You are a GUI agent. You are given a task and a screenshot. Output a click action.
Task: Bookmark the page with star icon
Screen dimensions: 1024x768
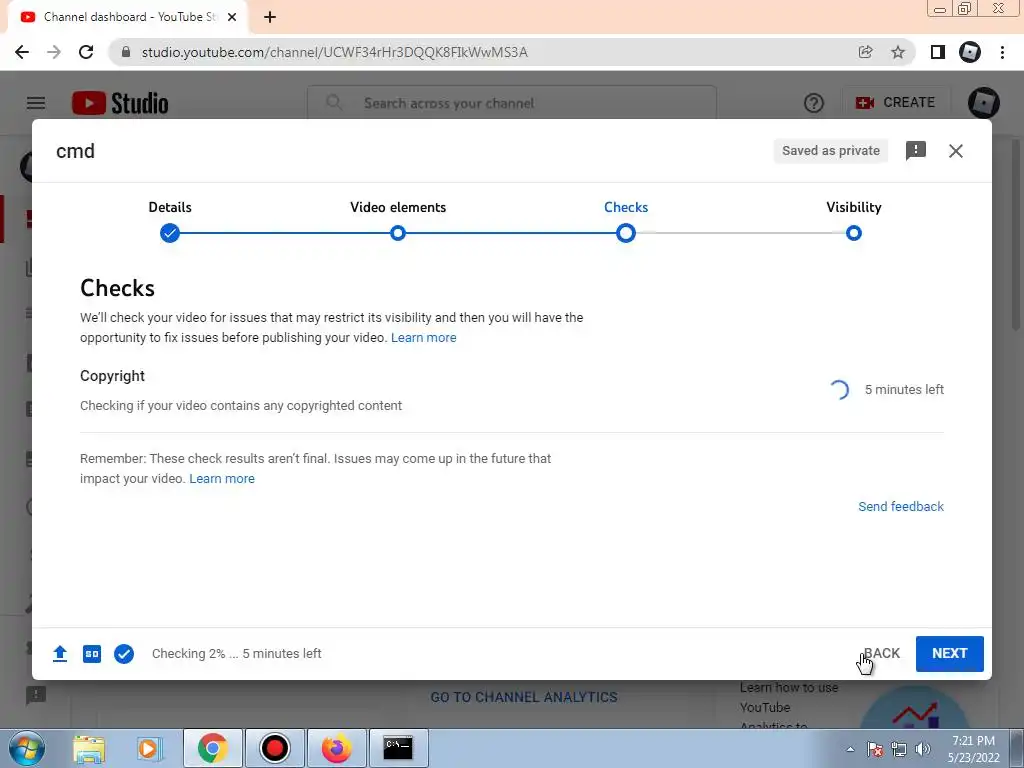click(898, 52)
